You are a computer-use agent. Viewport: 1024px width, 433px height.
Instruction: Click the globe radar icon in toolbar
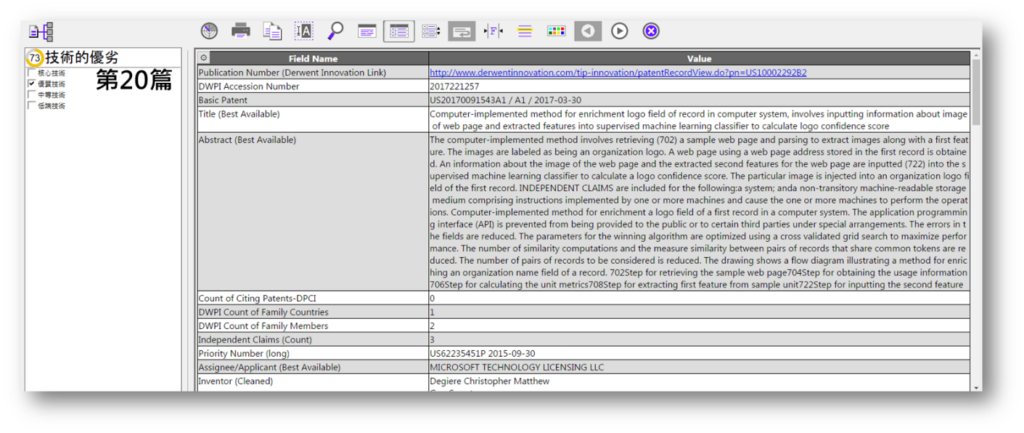[209, 31]
